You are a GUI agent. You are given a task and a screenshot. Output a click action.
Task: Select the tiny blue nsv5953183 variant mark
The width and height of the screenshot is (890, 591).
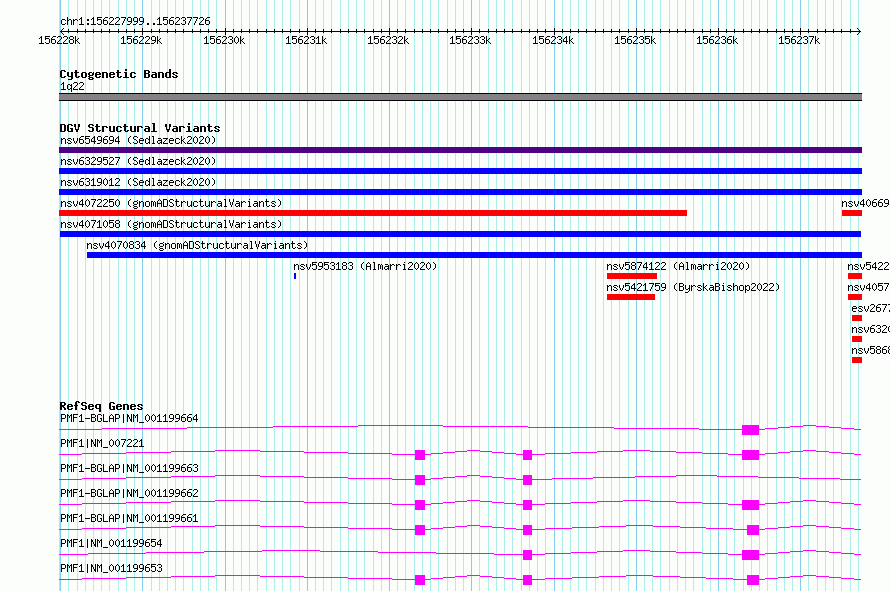coord(295,276)
